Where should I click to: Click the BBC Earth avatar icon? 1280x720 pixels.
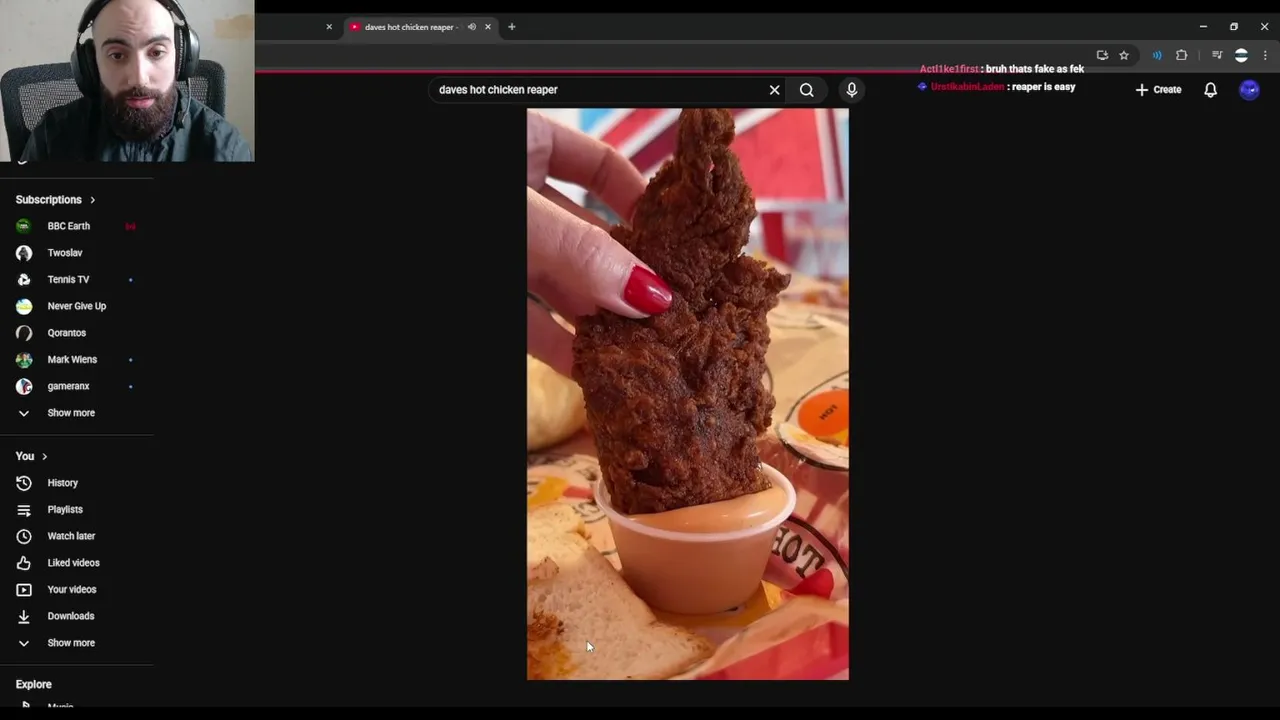pyautogui.click(x=24, y=226)
